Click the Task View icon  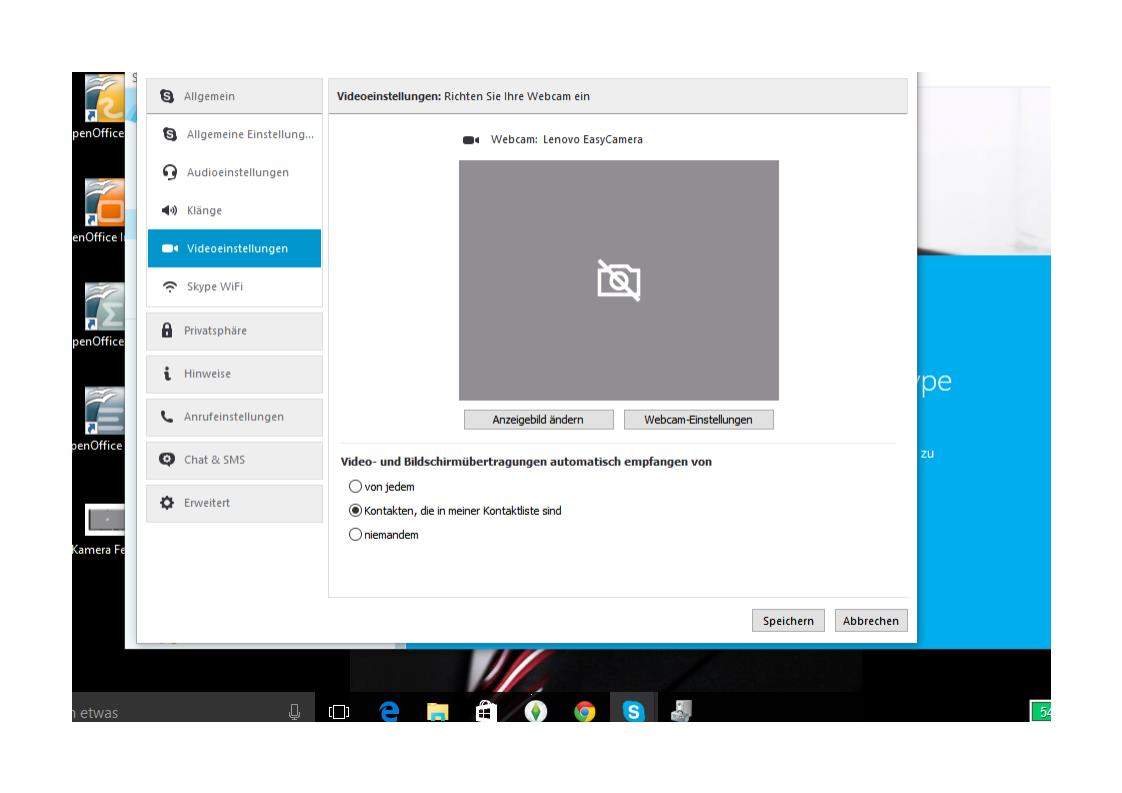coord(340,711)
